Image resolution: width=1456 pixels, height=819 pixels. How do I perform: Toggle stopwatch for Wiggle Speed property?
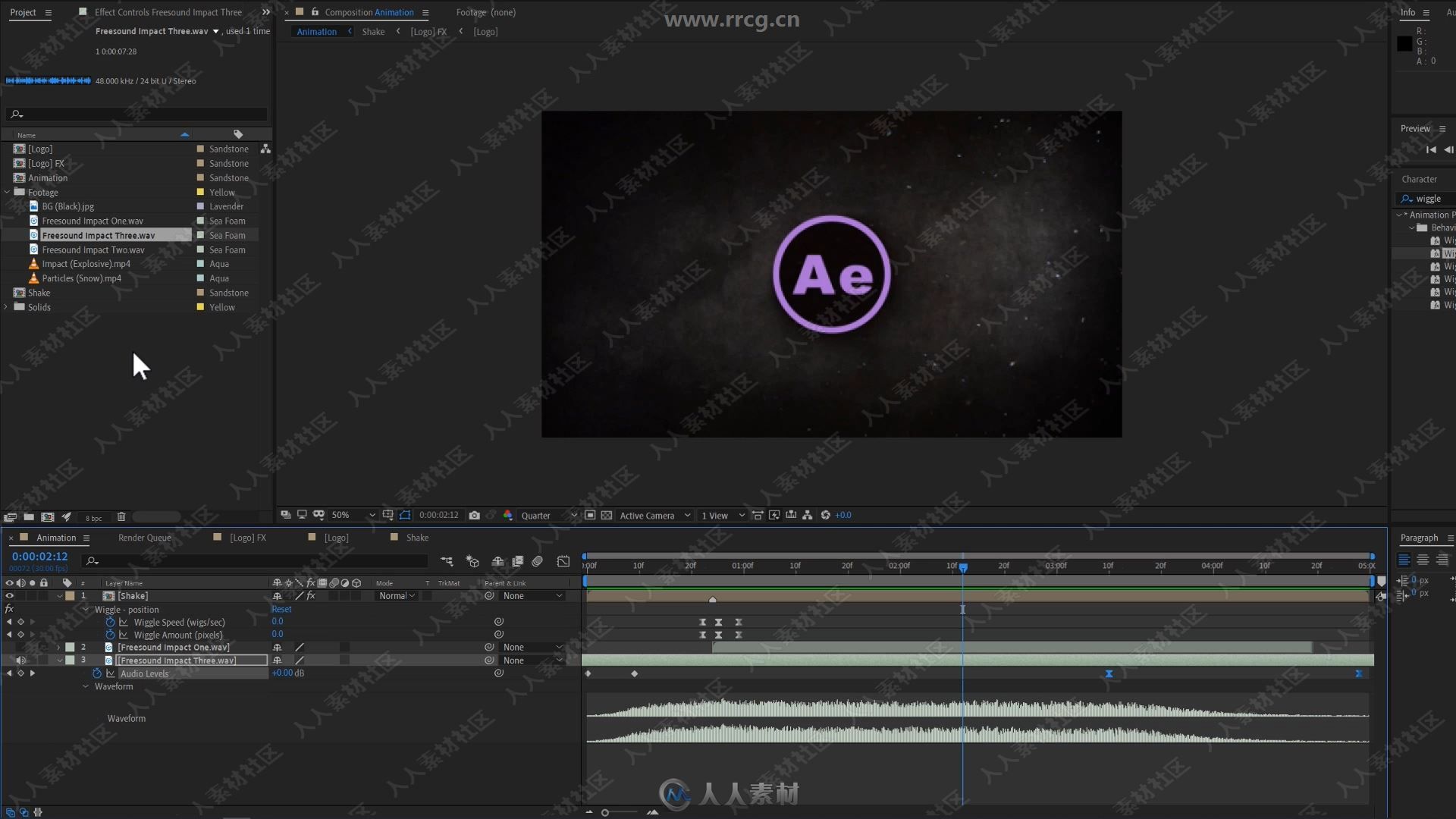pos(110,622)
